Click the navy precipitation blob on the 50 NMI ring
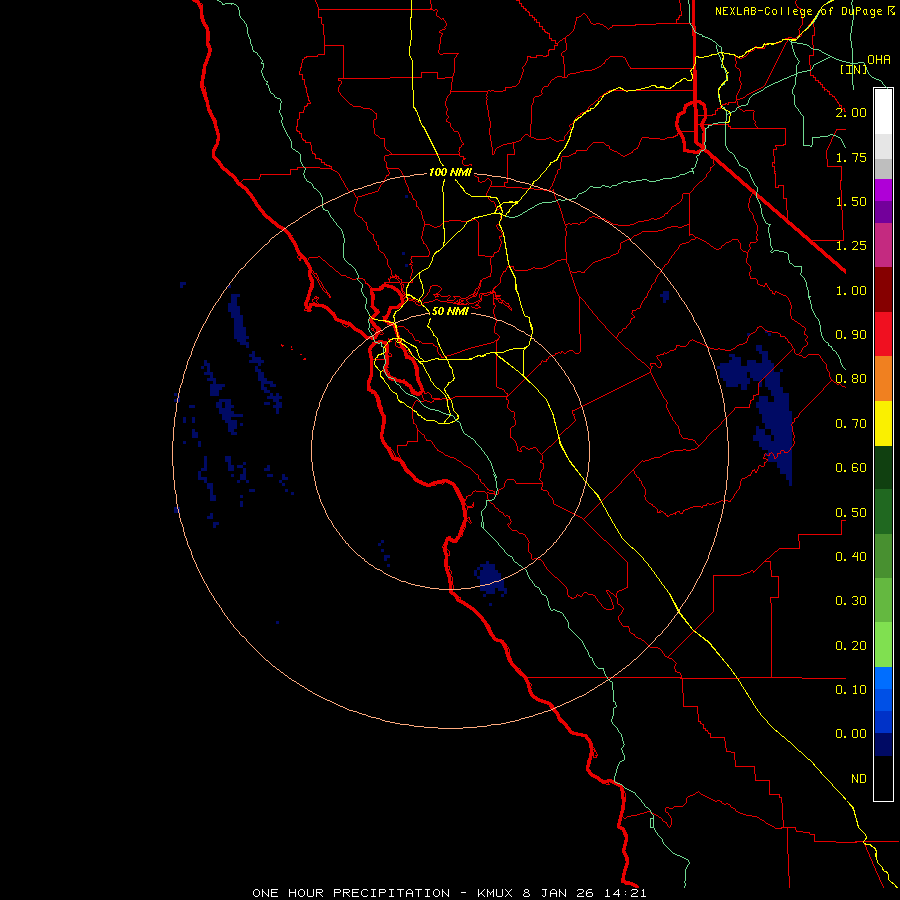The image size is (900, 900). point(490,579)
